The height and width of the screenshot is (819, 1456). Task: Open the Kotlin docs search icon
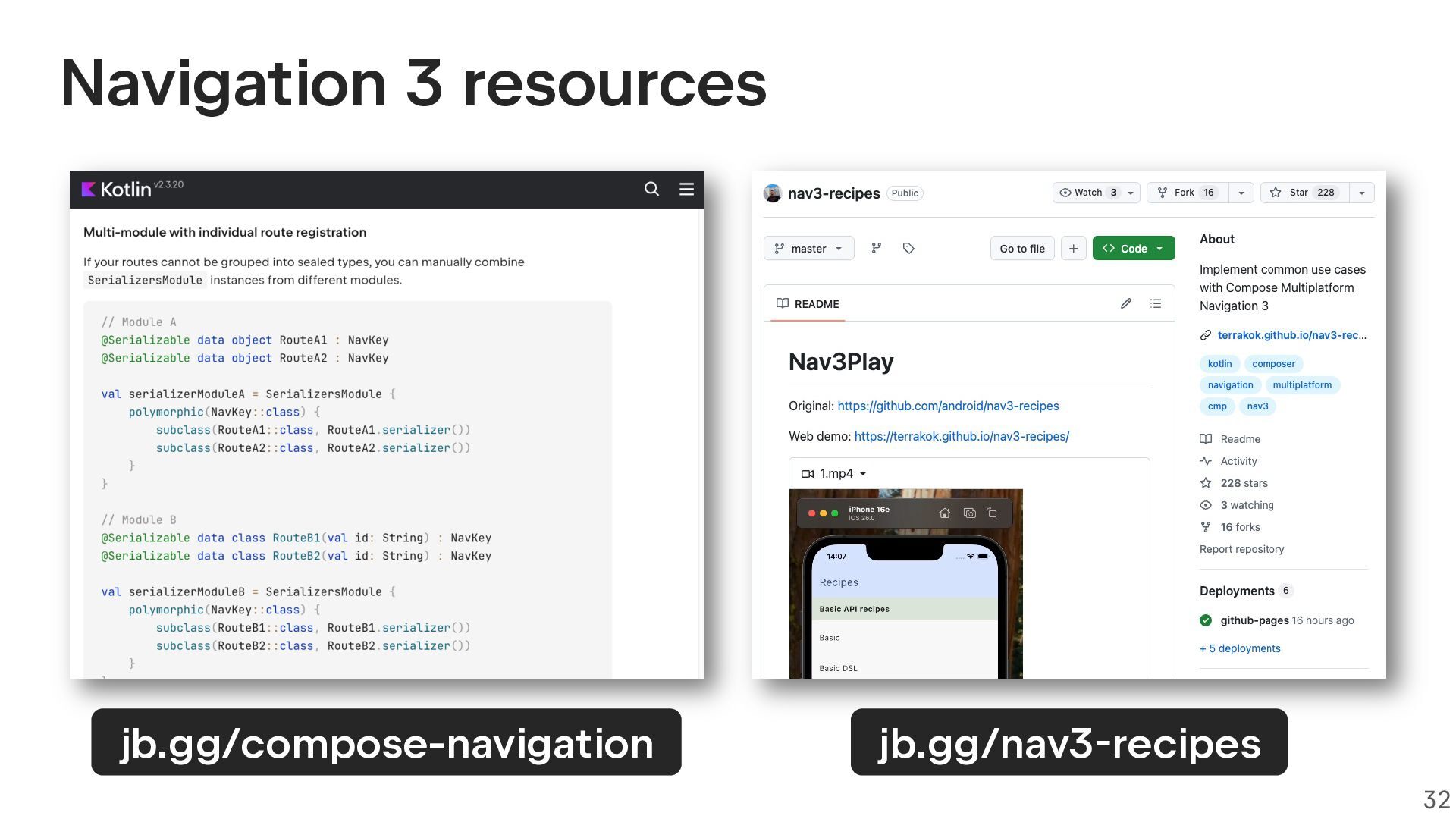(651, 189)
